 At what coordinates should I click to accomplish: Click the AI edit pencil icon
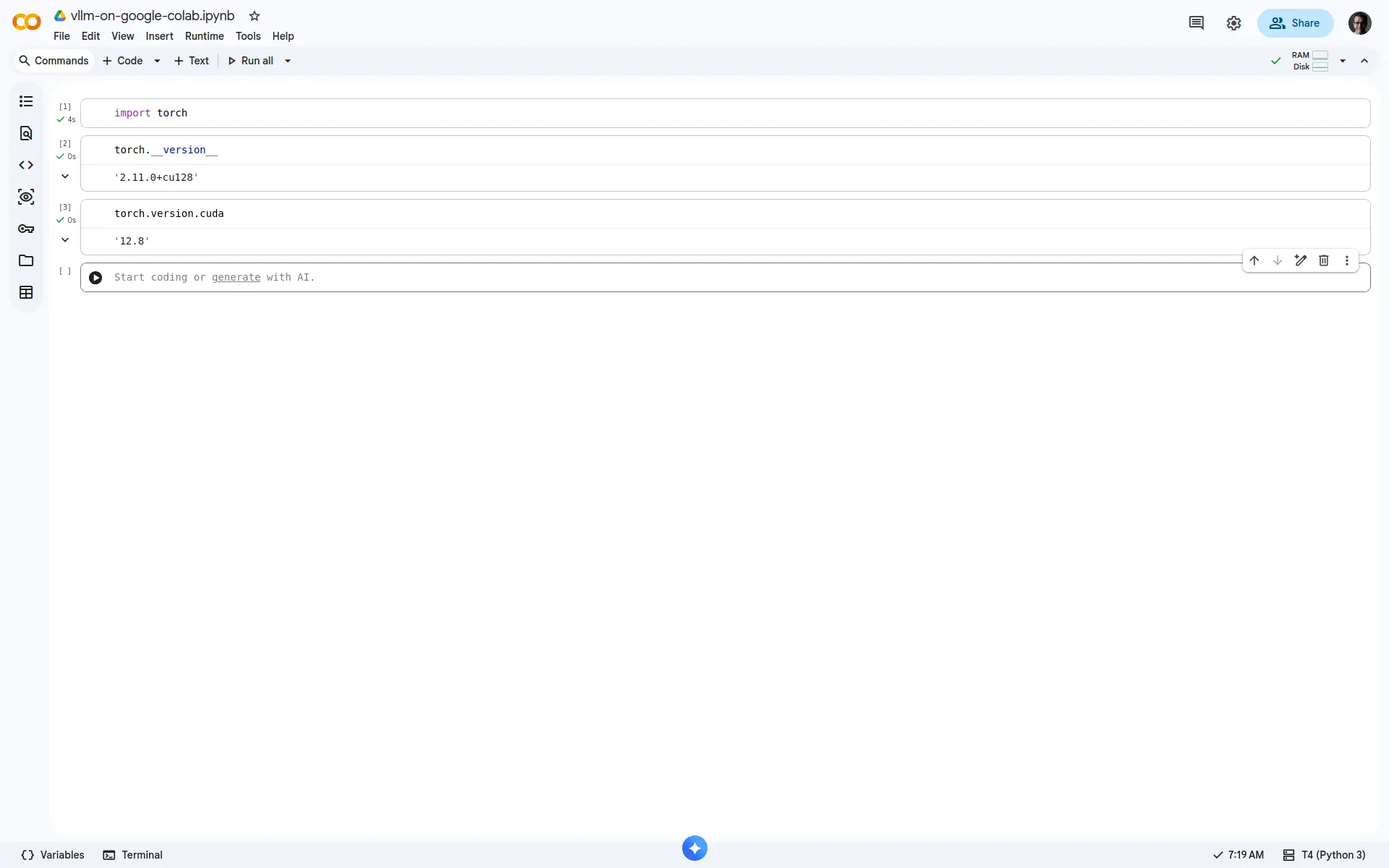pos(1301,260)
